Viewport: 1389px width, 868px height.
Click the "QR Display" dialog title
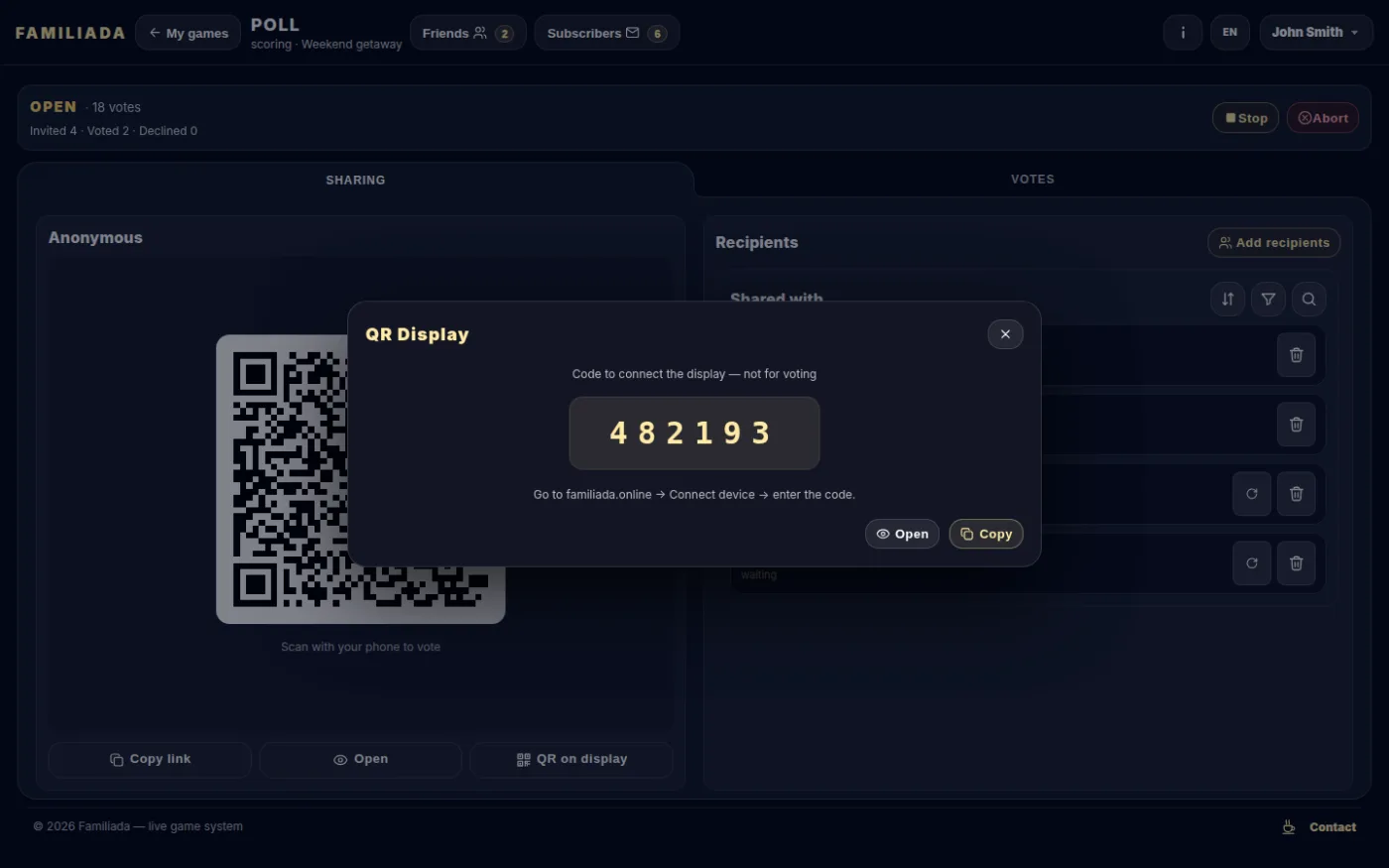(417, 334)
